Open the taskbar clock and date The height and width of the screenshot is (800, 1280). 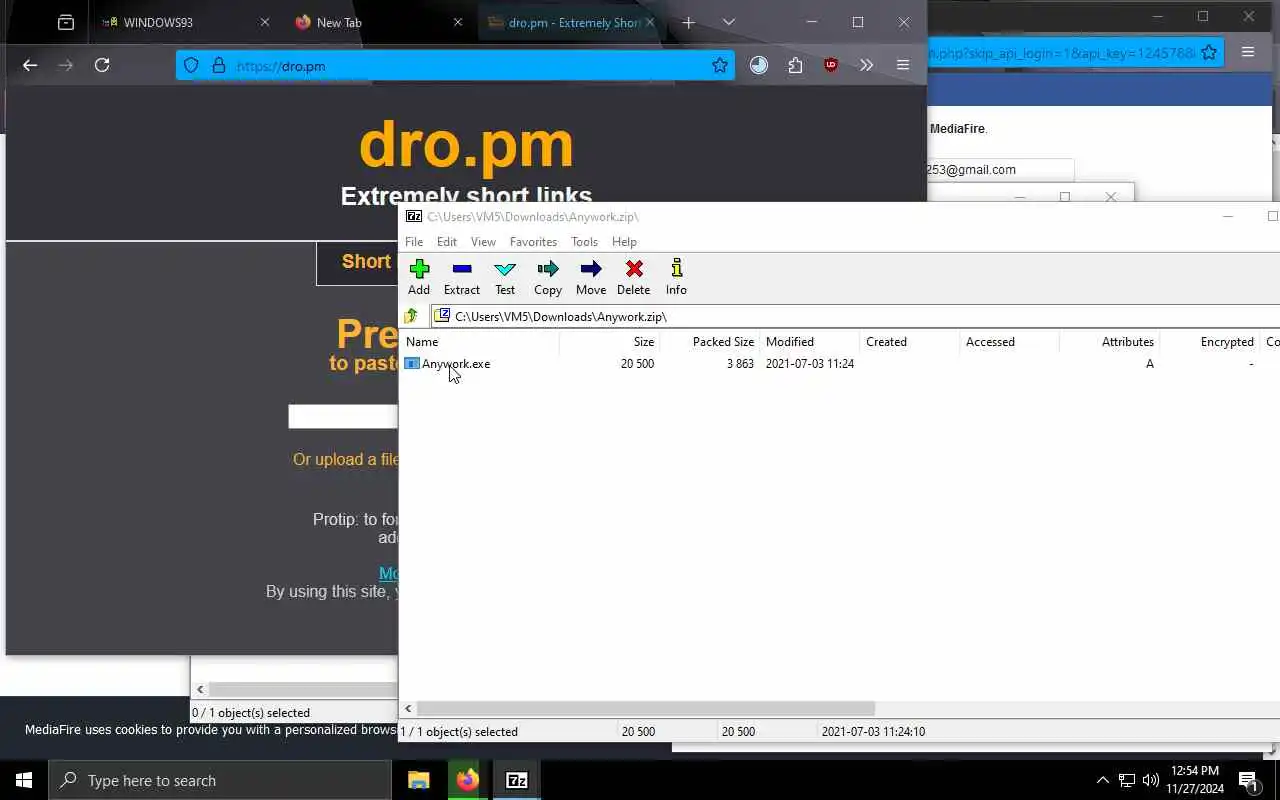click(1195, 780)
